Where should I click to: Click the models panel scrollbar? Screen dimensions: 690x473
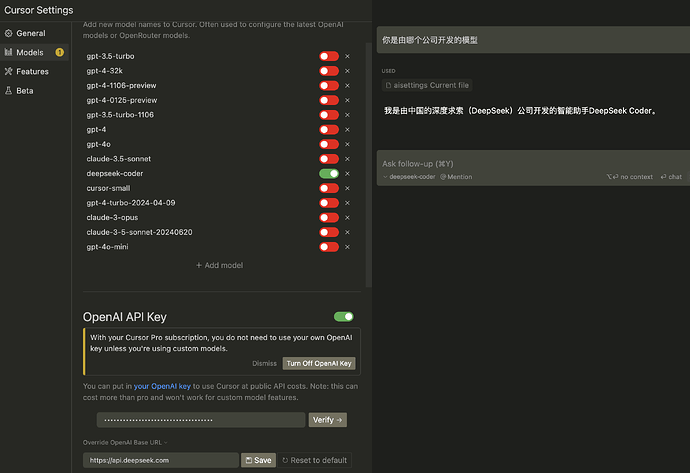click(x=368, y=165)
